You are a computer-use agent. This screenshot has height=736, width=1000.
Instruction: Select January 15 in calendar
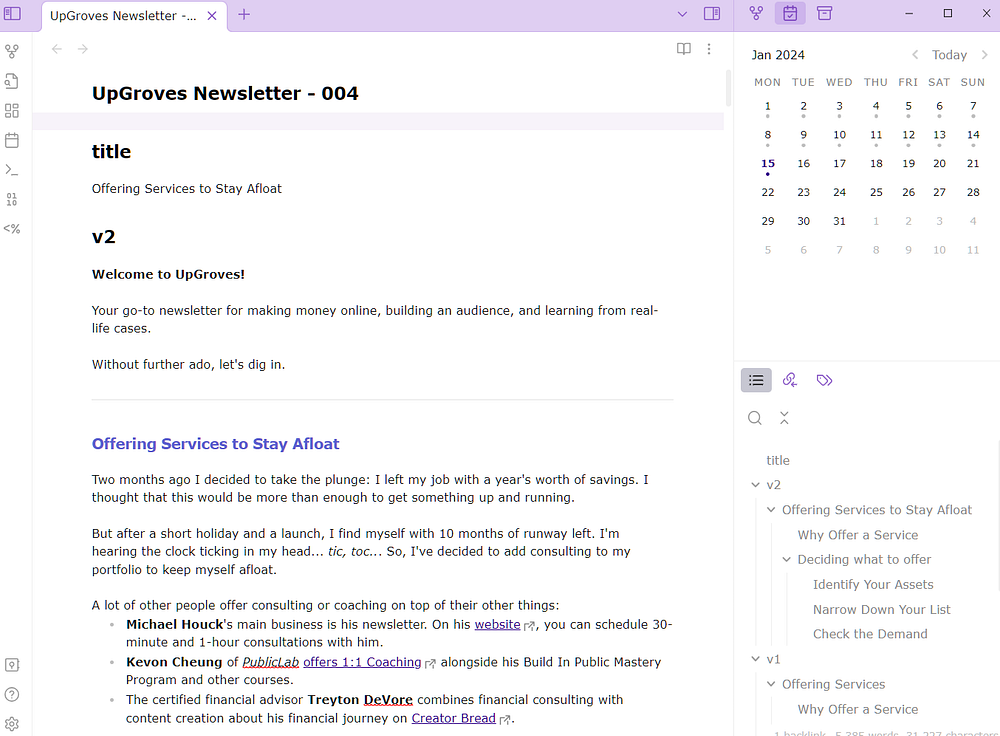(768, 164)
